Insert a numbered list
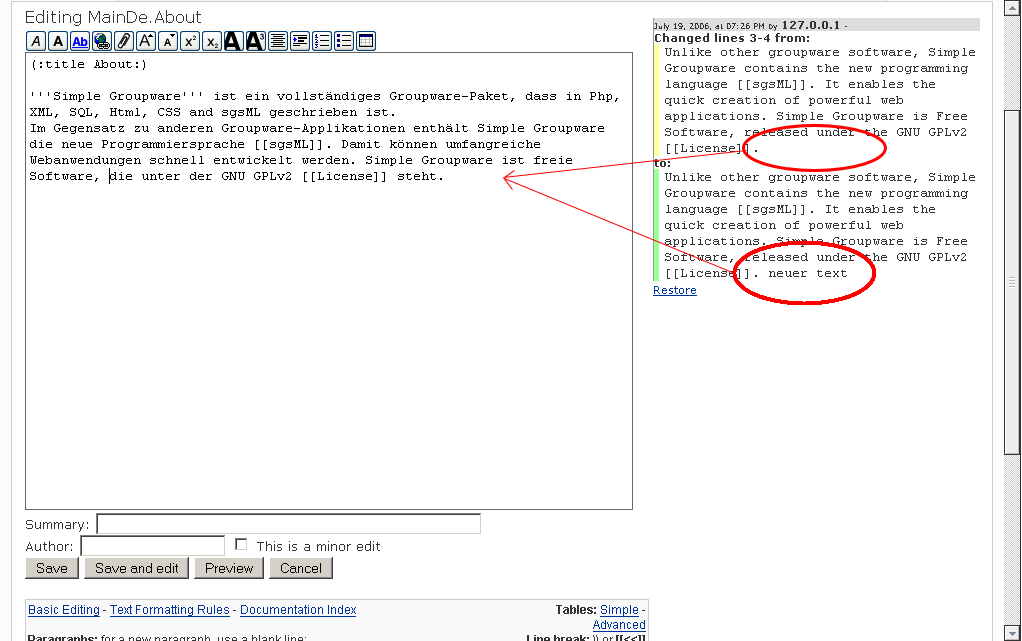1022x641 pixels. pos(322,41)
